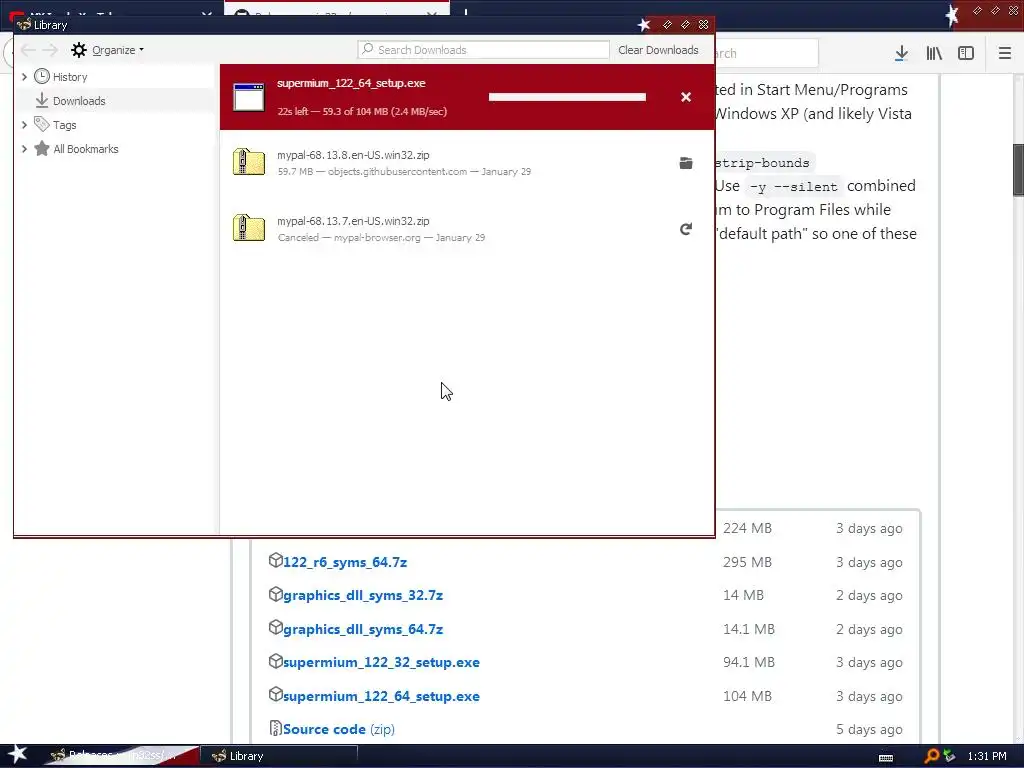
Task: Click the 1:31 PM clock
Action: pyautogui.click(x=987, y=756)
